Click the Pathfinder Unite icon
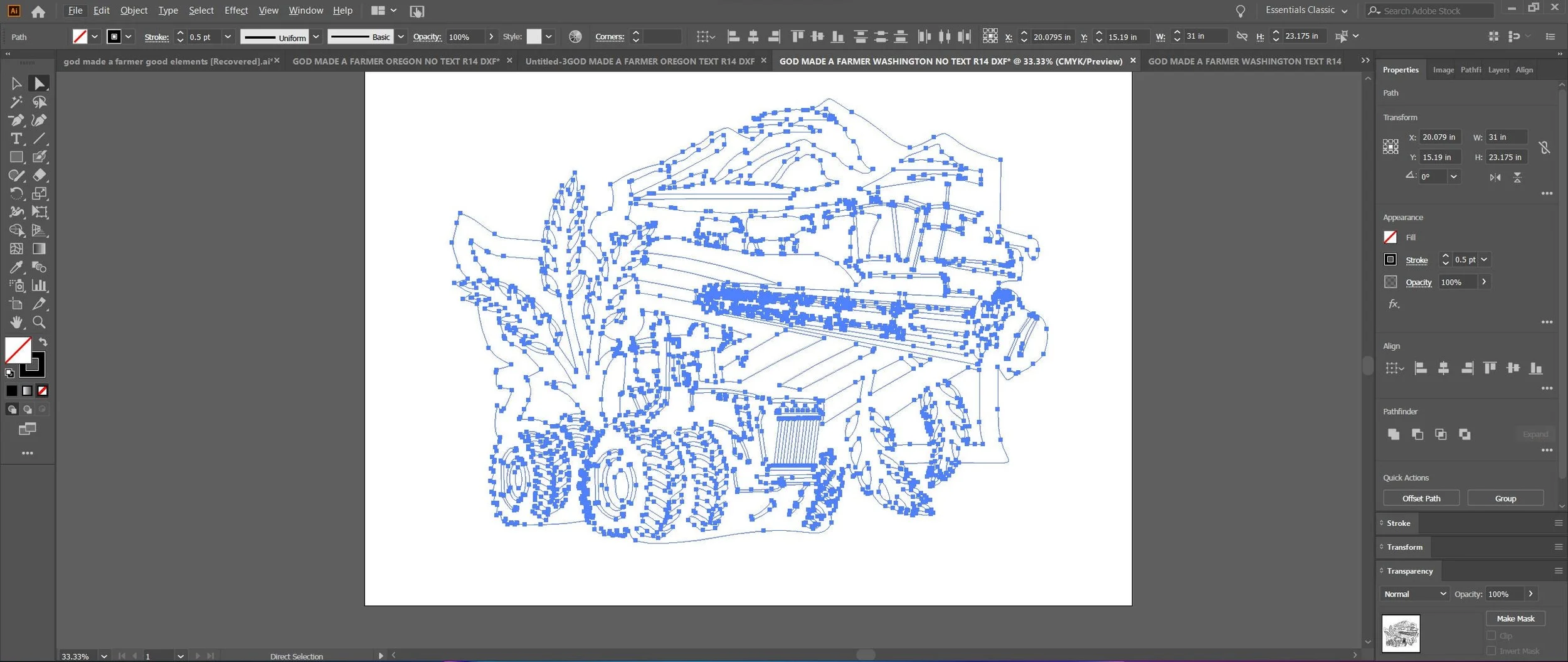 click(1394, 434)
